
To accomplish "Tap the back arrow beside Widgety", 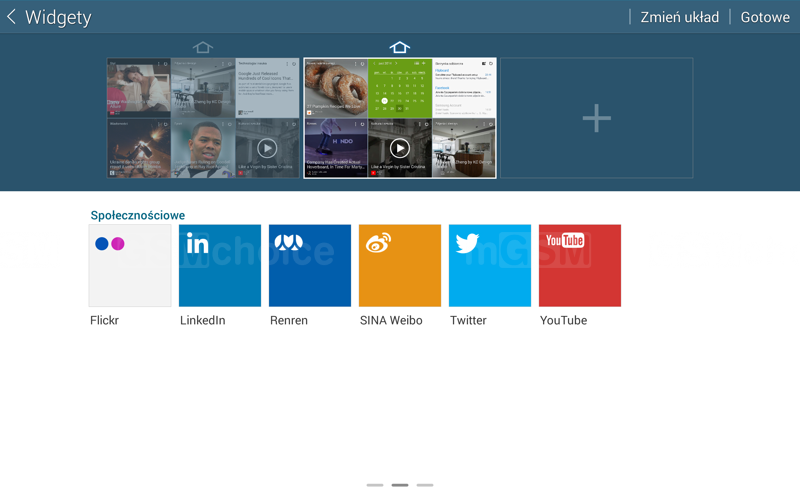I will point(11,17).
